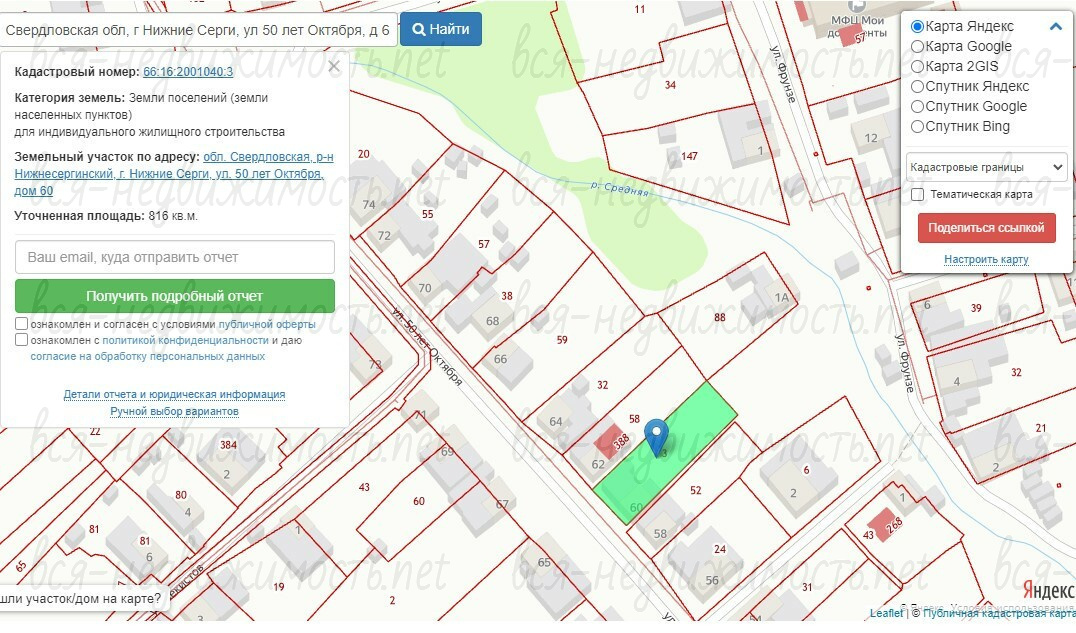Close the cadastral info panel
Image resolution: width=1076 pixels, height=633 pixels.
click(334, 67)
